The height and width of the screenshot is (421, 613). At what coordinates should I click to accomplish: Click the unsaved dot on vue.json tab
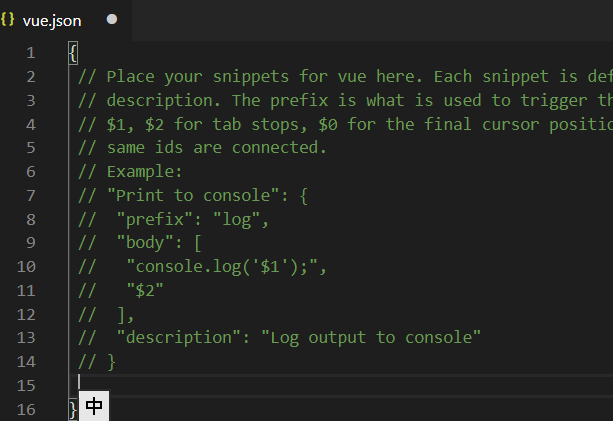111,19
